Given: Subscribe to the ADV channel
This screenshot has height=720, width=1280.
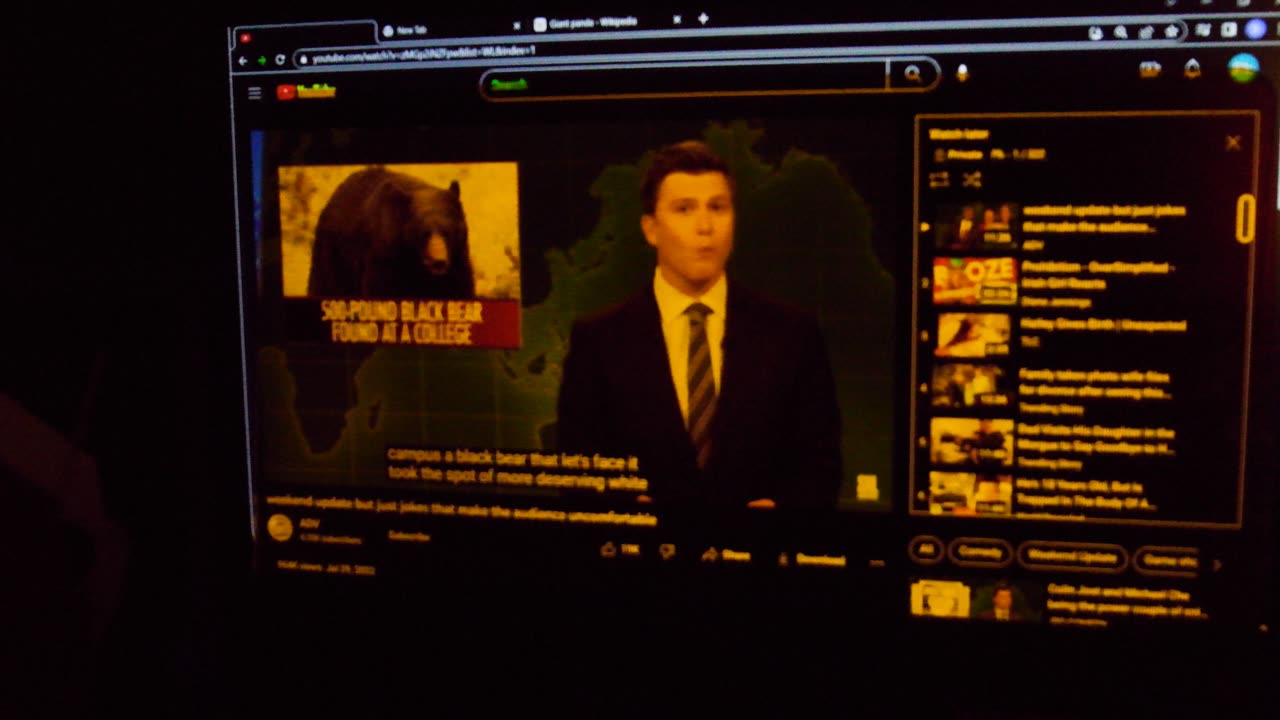Looking at the screenshot, I should coord(408,536).
